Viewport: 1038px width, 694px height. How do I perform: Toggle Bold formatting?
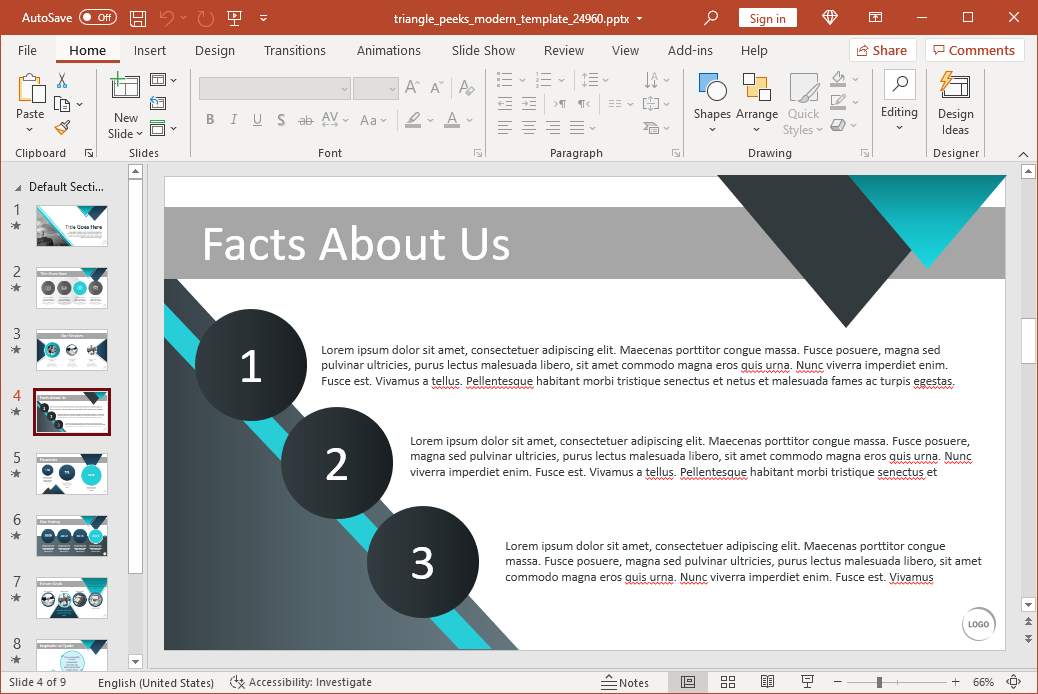[x=210, y=120]
